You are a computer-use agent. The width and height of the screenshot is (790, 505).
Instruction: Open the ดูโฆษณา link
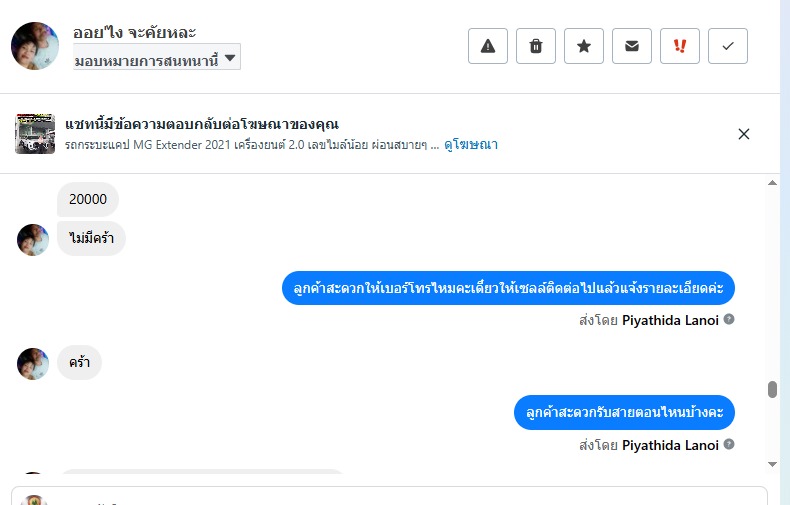[x=471, y=145]
